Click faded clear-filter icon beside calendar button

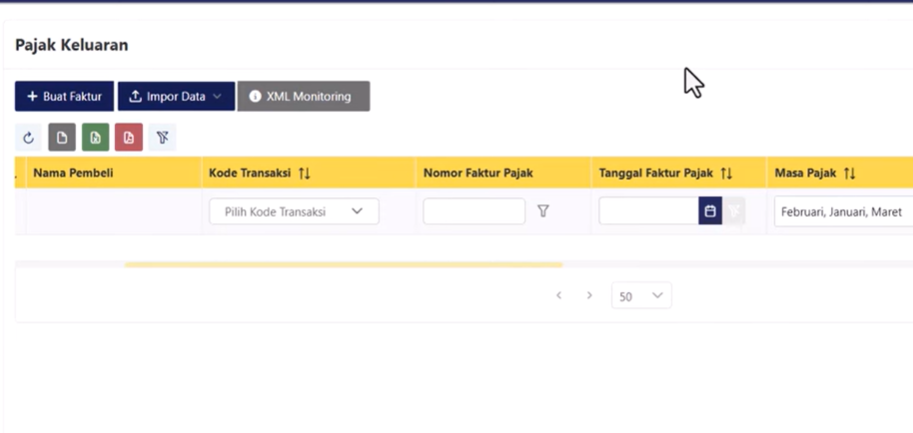point(735,211)
